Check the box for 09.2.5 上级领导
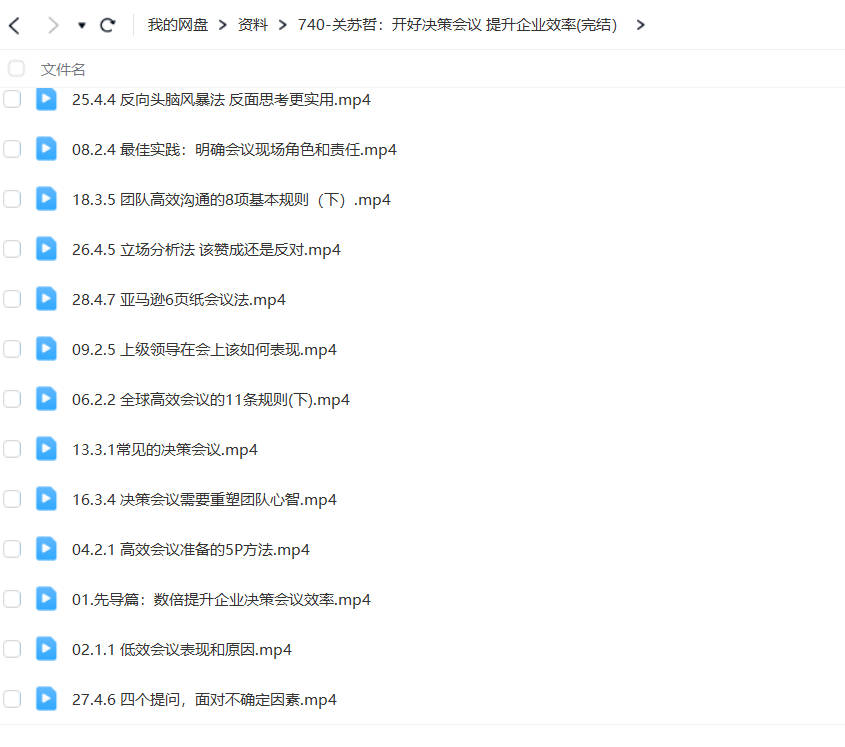The height and width of the screenshot is (747, 845). tap(12, 349)
